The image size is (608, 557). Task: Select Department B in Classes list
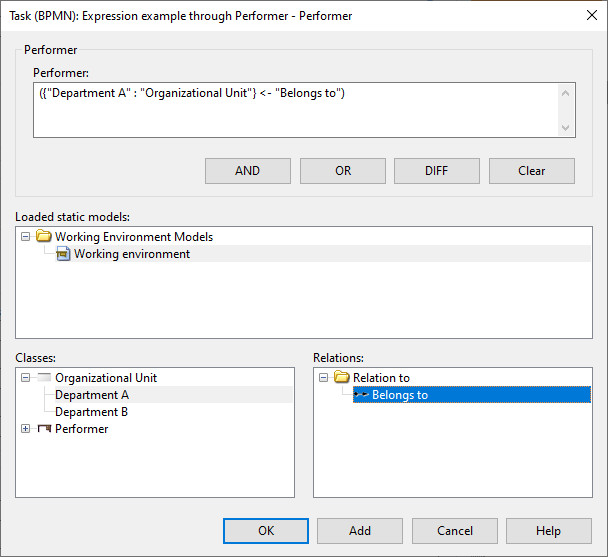92,412
